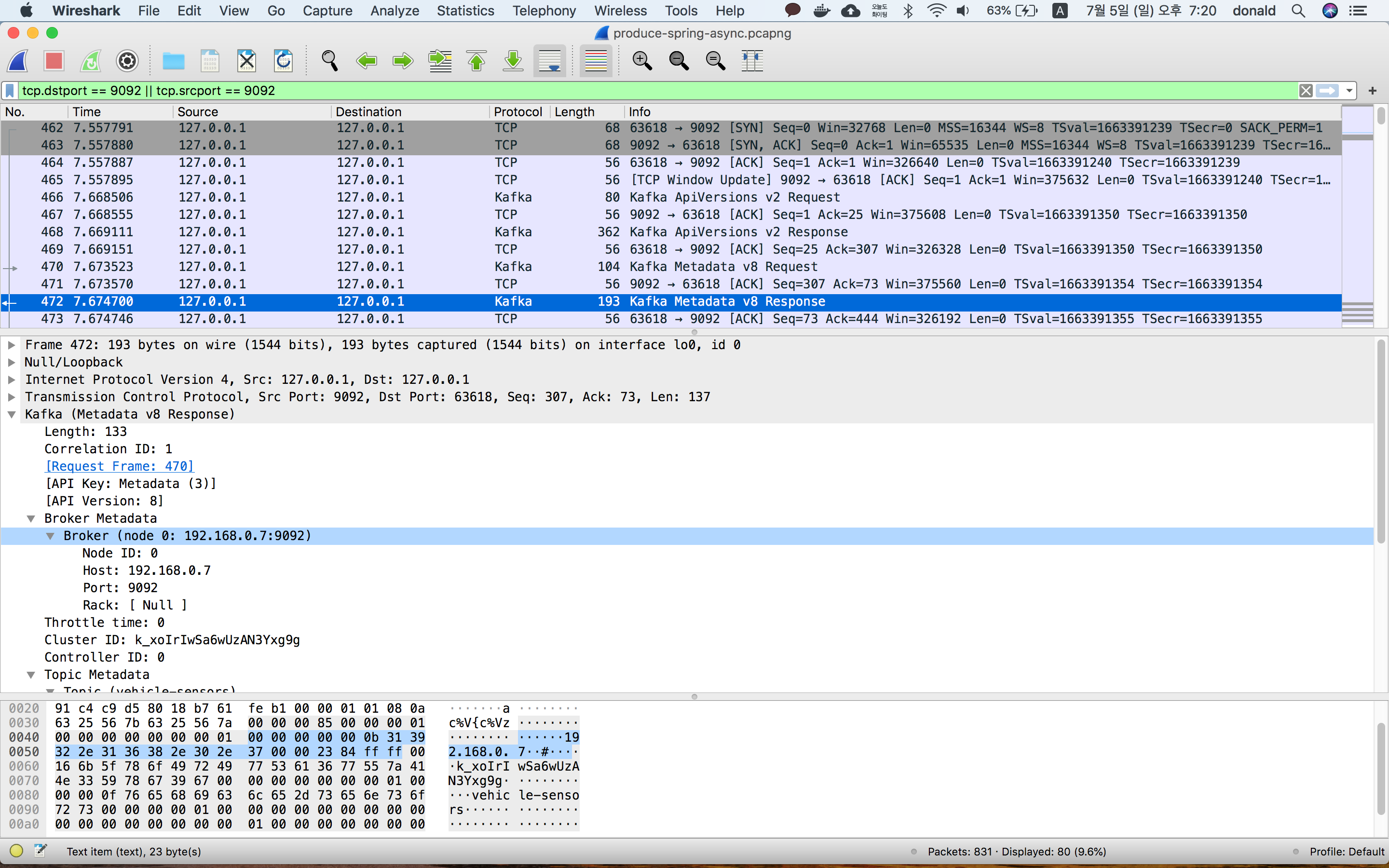The width and height of the screenshot is (1389, 868).
Task: Click the go to first packet icon
Action: coord(477,61)
